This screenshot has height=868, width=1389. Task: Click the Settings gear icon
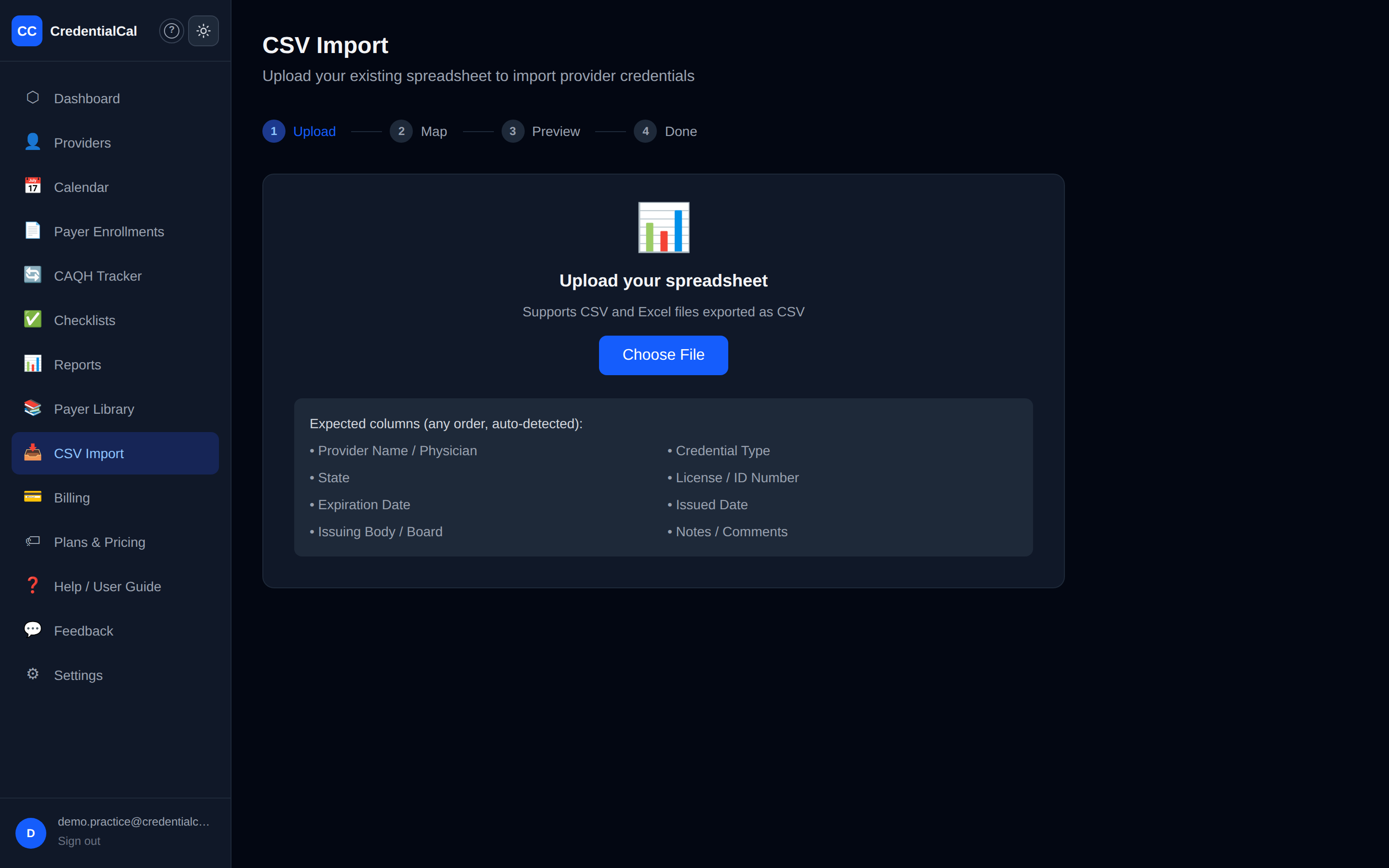[33, 674]
